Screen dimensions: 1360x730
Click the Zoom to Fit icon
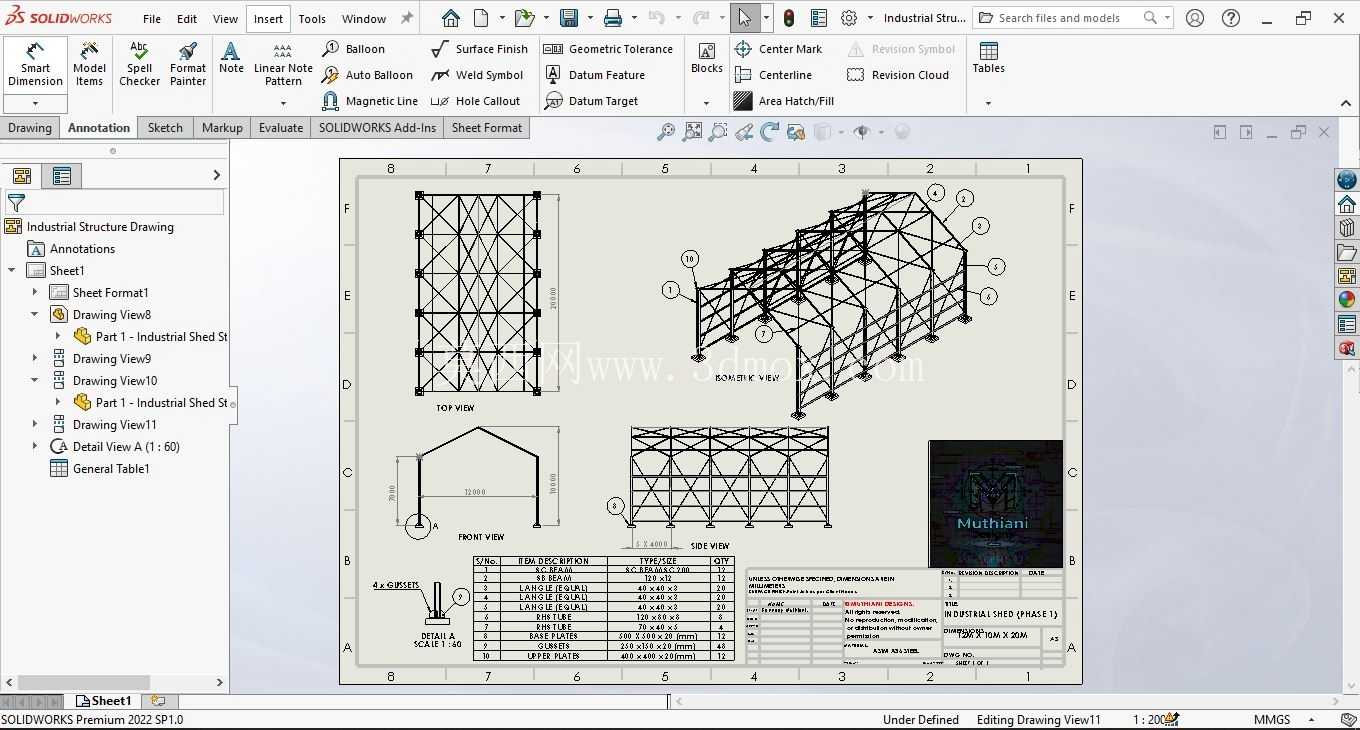click(666, 132)
